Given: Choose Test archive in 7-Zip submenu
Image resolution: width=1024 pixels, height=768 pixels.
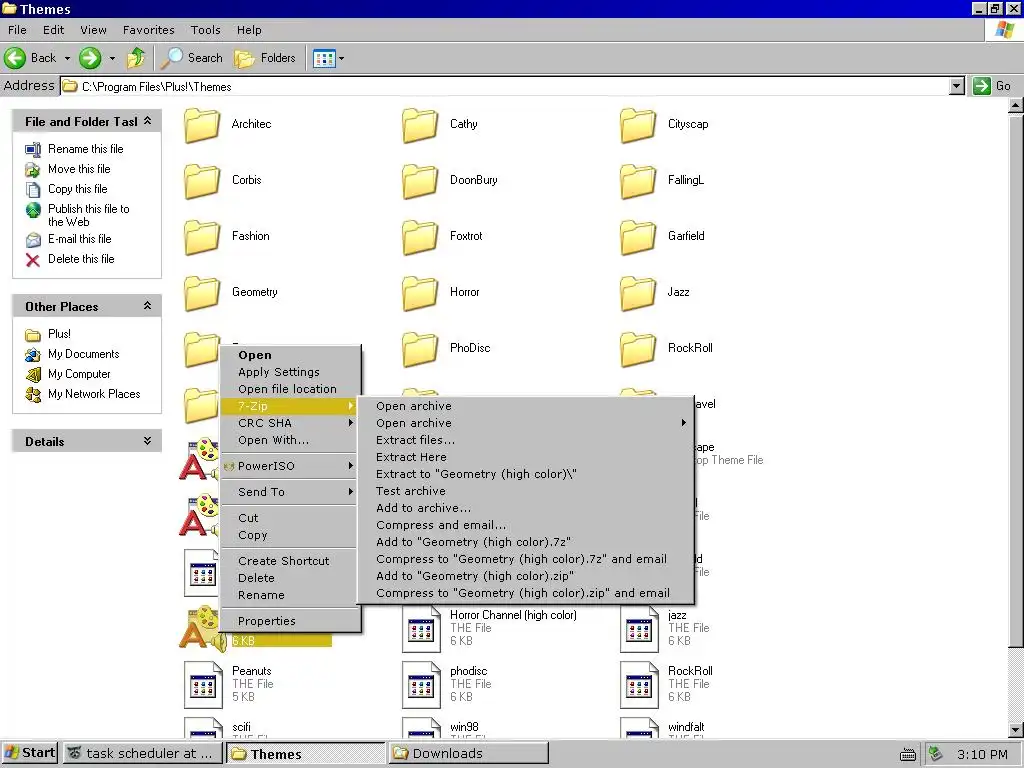Looking at the screenshot, I should click(526, 491).
